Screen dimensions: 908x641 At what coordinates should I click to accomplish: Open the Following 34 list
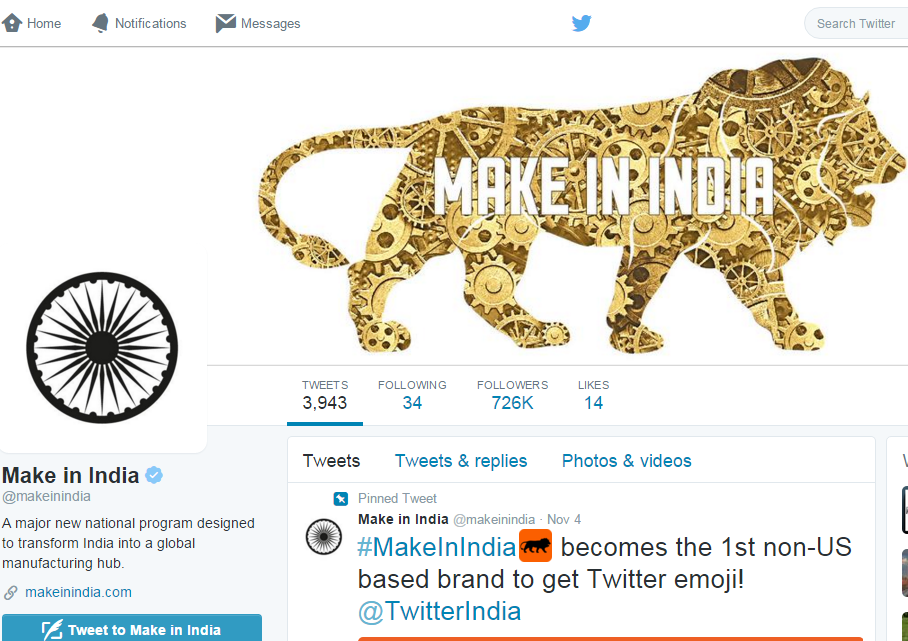(x=412, y=395)
